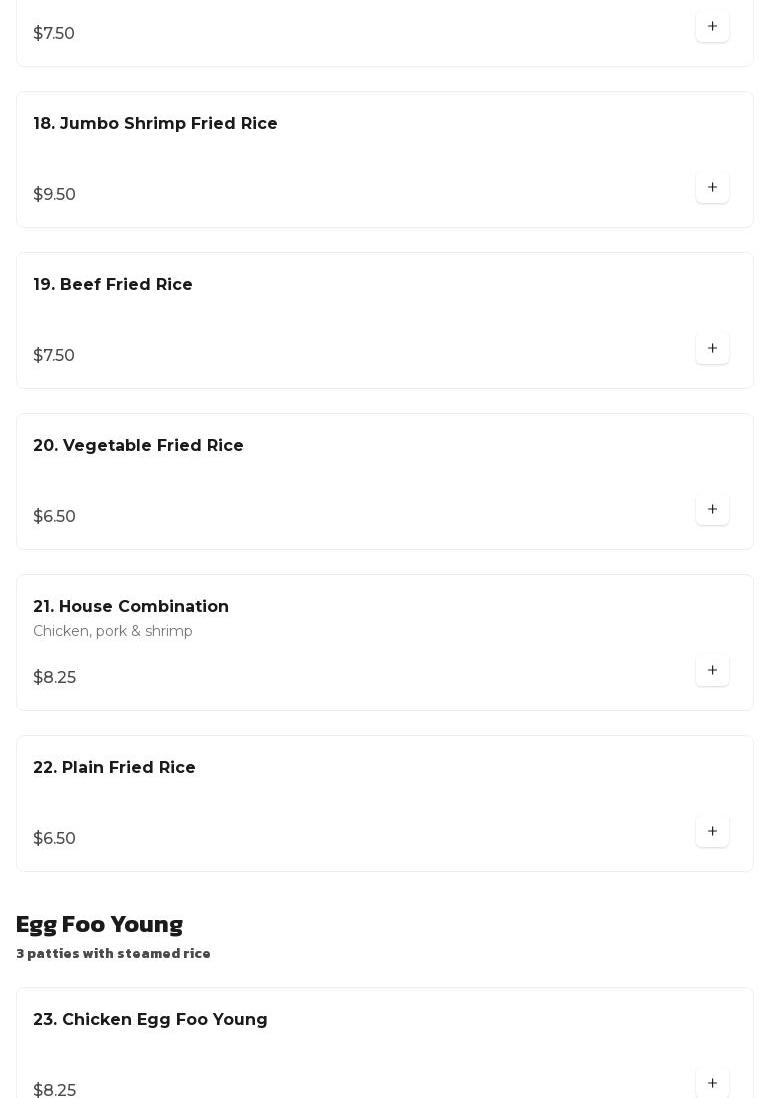Image resolution: width=770 pixels, height=1098 pixels.
Task: Click the Egg Foo Young section heading
Action: click(99, 924)
